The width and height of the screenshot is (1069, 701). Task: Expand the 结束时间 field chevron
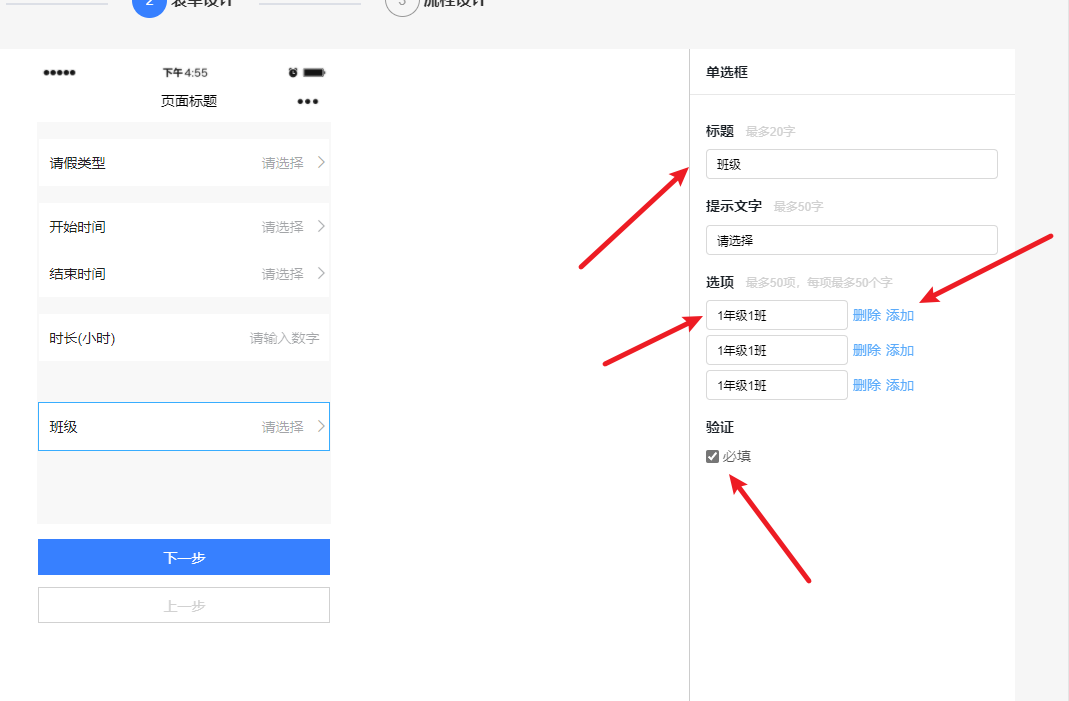321,273
